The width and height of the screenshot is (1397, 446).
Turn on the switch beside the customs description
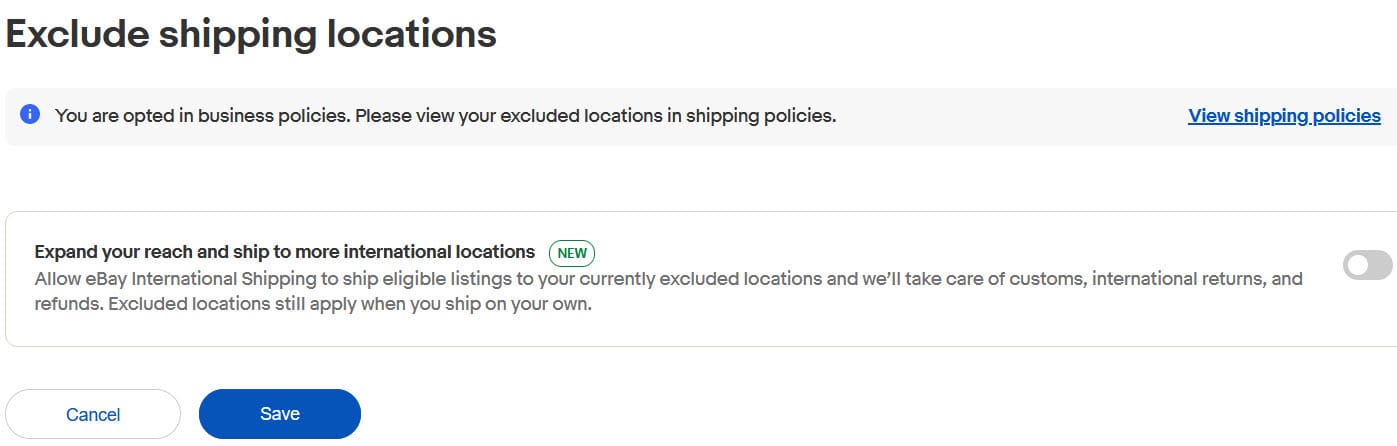1366,265
